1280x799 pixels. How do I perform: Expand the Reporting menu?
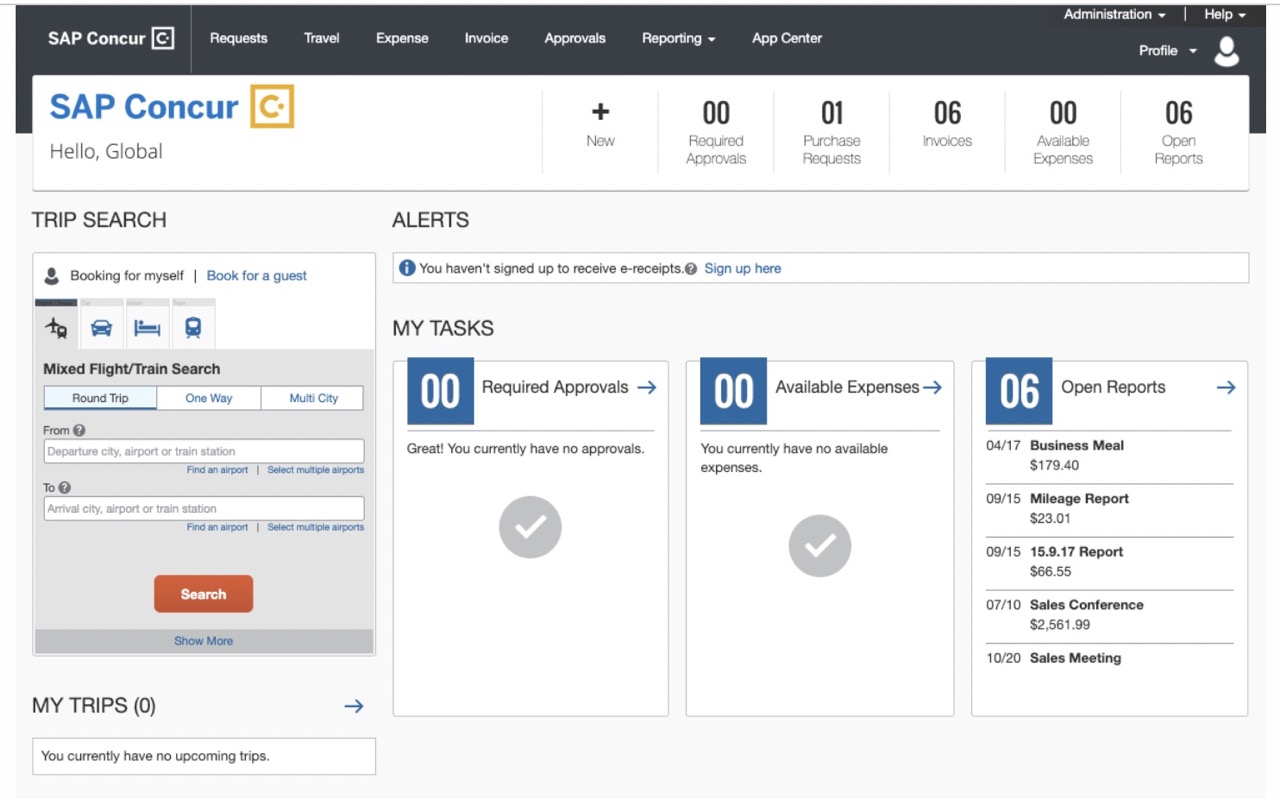click(679, 39)
